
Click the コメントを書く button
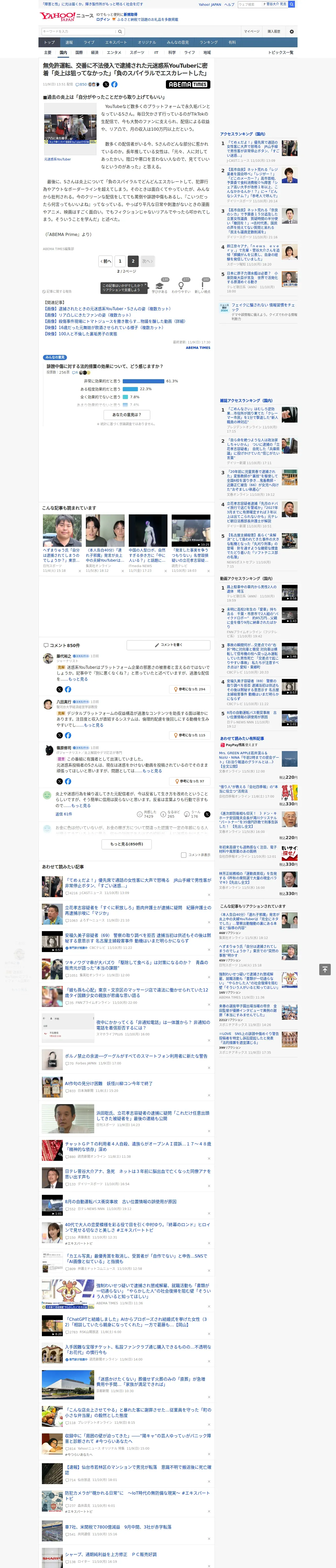tap(169, 645)
